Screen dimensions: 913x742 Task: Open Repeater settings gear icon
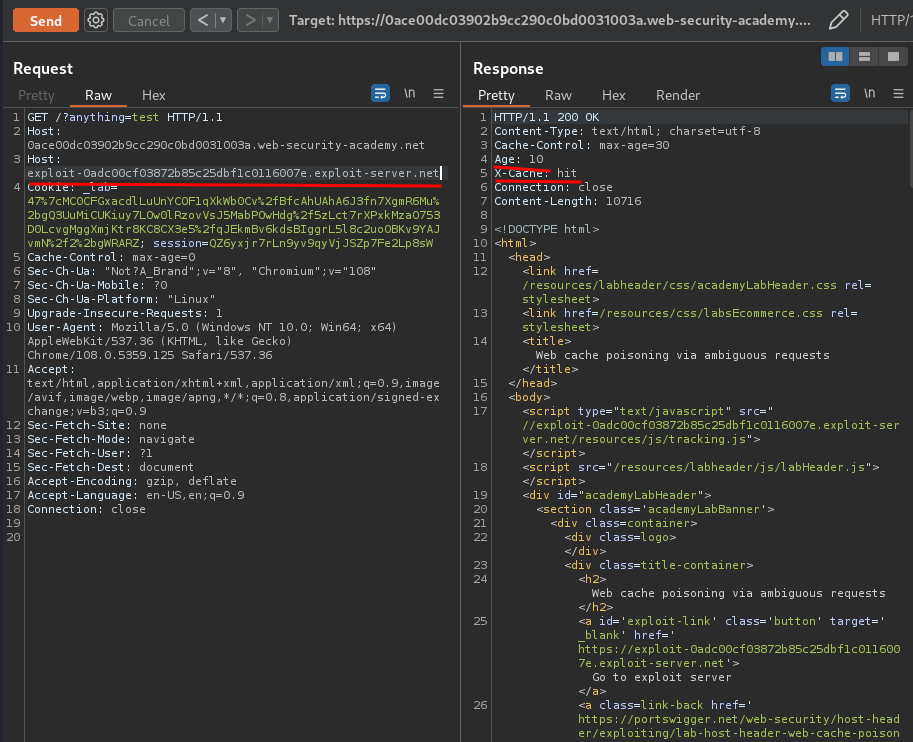[95, 20]
